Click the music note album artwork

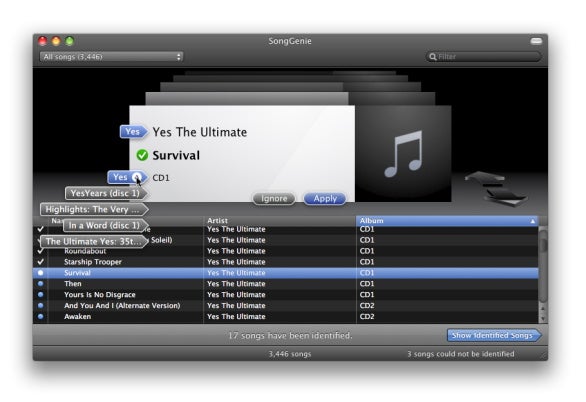pos(403,154)
